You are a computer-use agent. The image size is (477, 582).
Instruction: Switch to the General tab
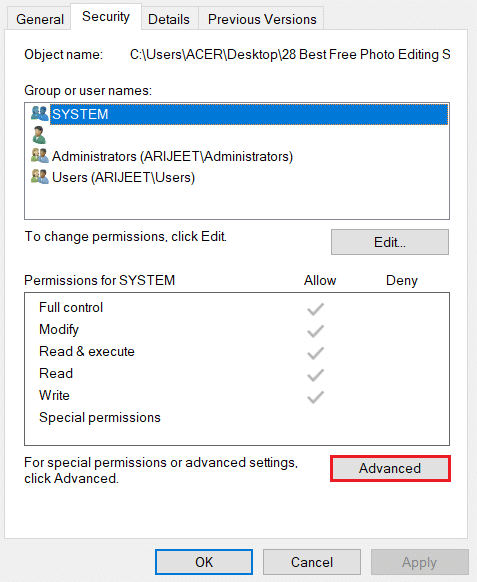(40, 19)
